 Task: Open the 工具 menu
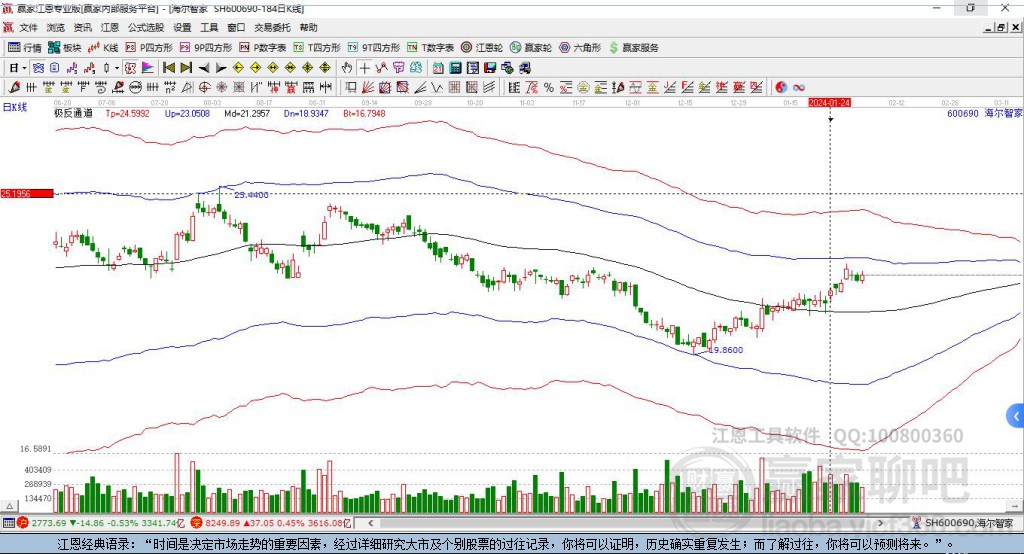pos(209,27)
